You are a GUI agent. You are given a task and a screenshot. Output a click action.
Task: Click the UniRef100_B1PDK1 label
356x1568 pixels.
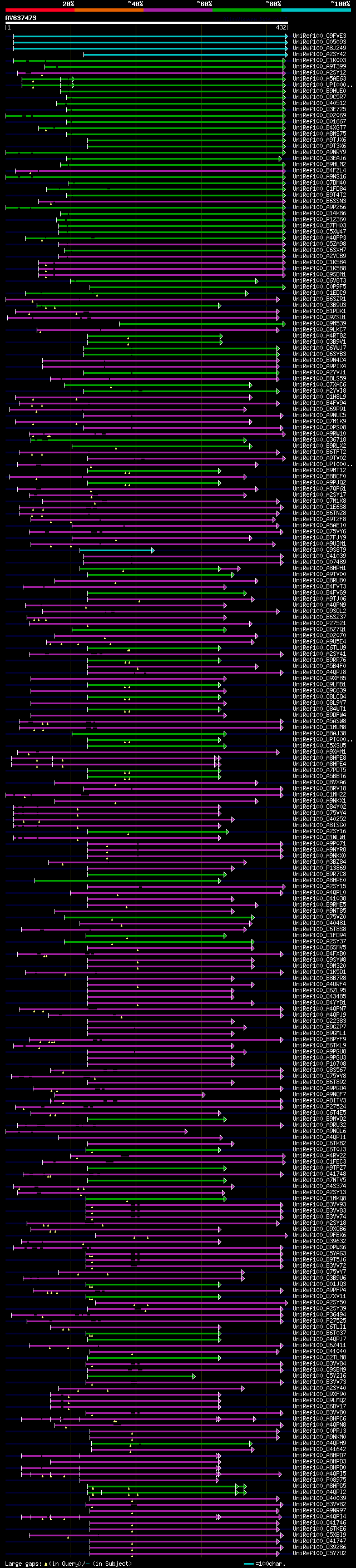[319, 311]
